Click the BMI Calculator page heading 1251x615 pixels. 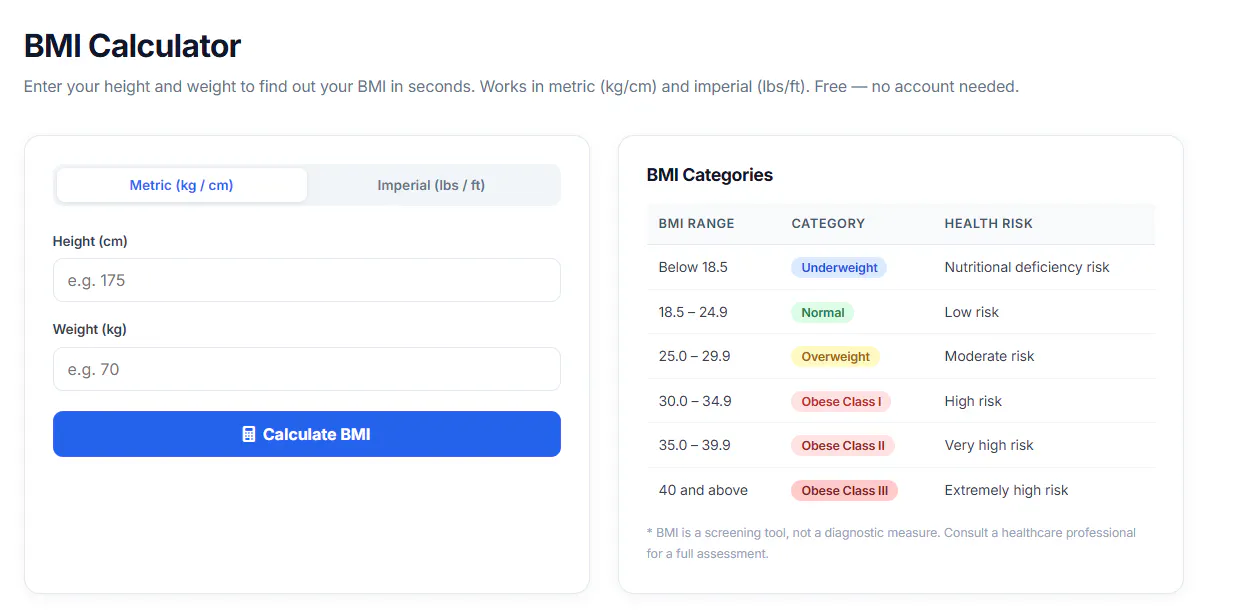pyautogui.click(x=132, y=46)
